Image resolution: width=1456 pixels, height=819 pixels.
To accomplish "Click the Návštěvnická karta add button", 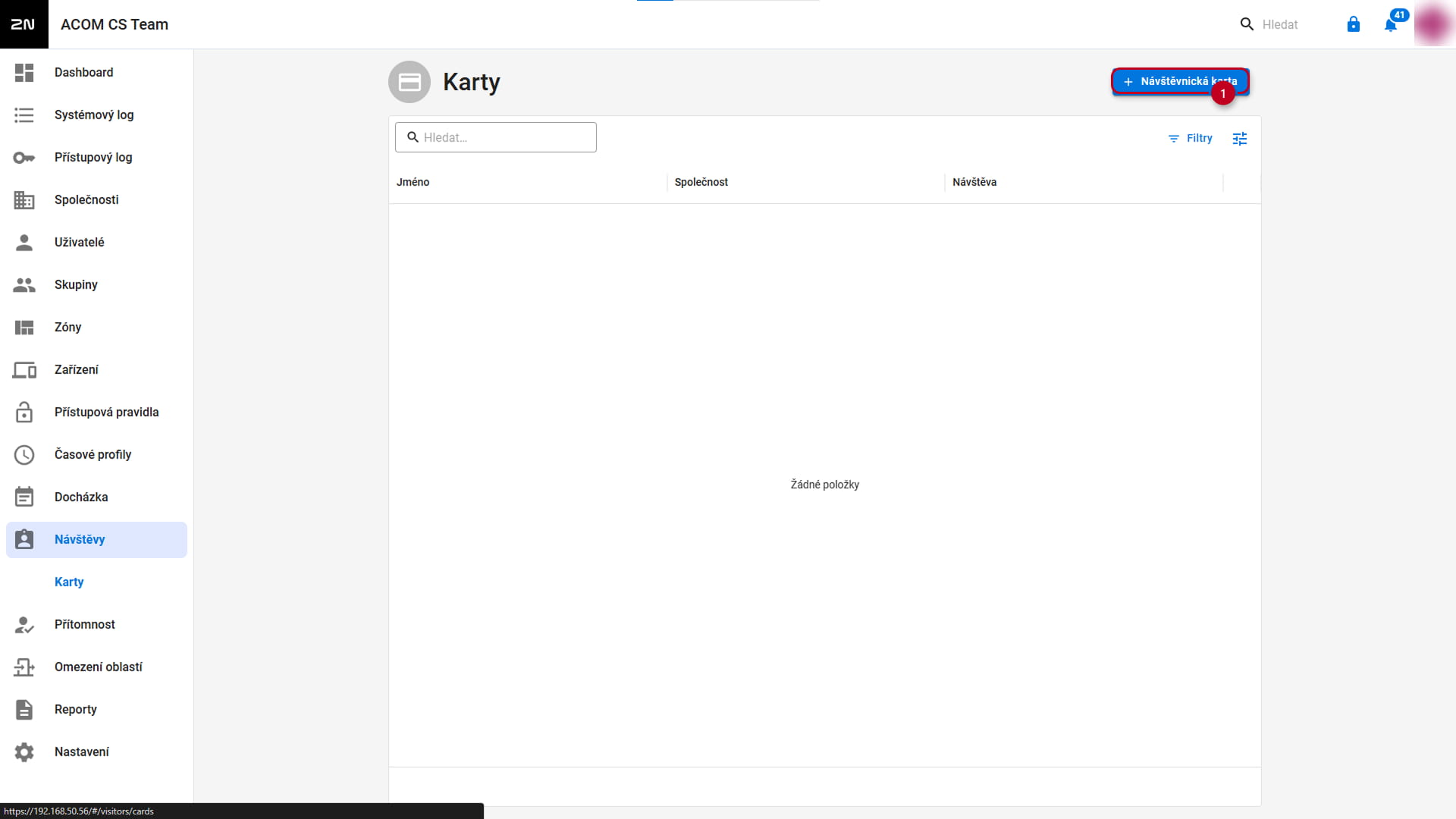I will (x=1180, y=81).
